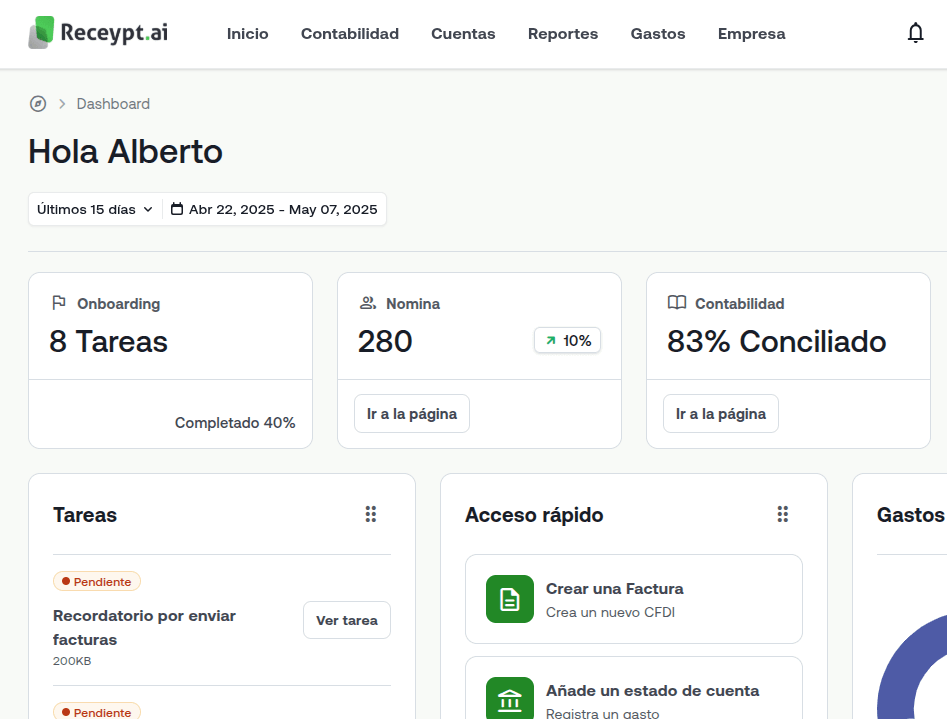Click the Tareas panel title
This screenshot has height=719, width=947.
[85, 515]
